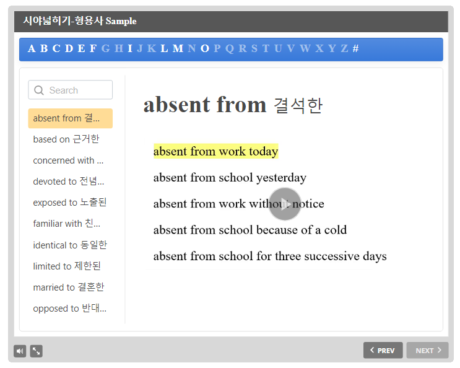Select letter Z in alphabet bar
Viewport: 460px width, 368px height.
344,49
